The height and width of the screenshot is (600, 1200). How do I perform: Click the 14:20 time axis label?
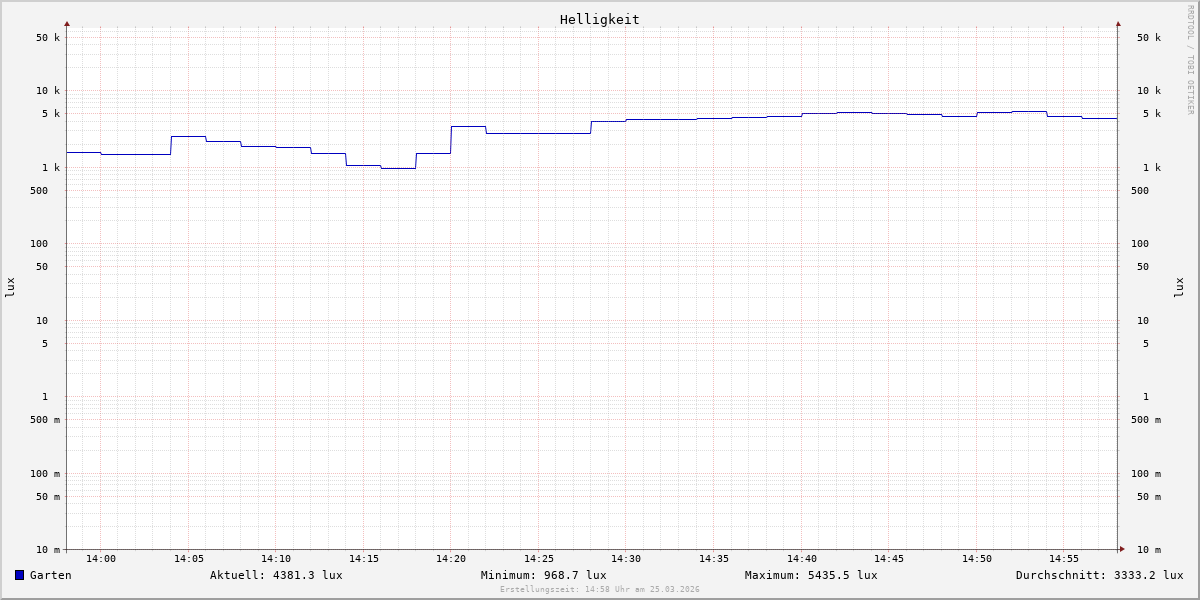point(451,559)
